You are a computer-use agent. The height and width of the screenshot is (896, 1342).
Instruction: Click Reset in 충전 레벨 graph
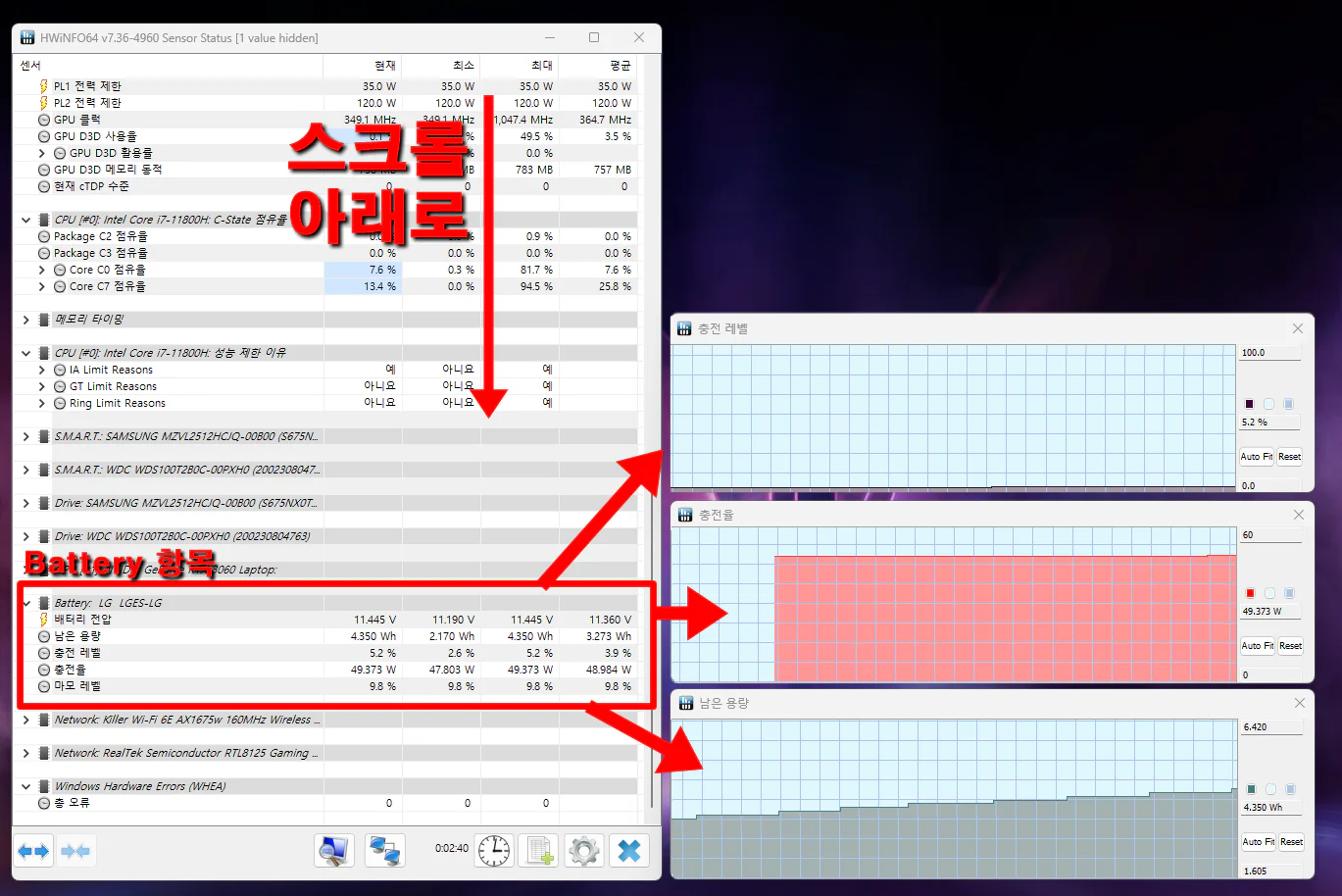click(1289, 457)
